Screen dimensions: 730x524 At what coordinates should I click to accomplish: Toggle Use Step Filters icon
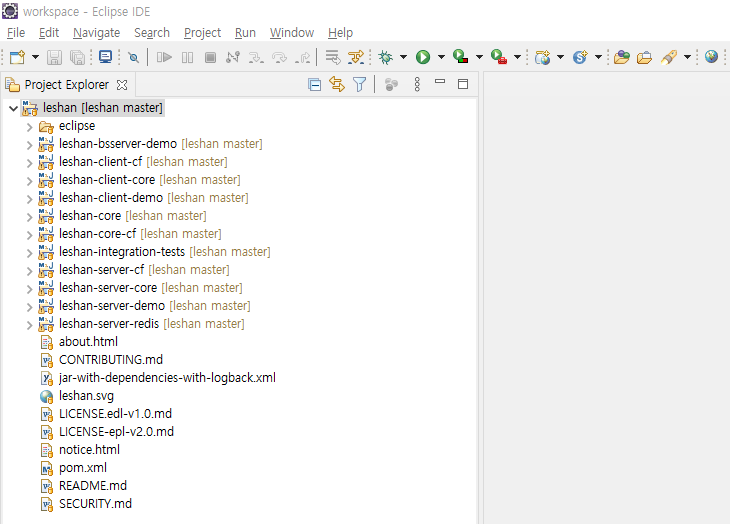tap(356, 57)
